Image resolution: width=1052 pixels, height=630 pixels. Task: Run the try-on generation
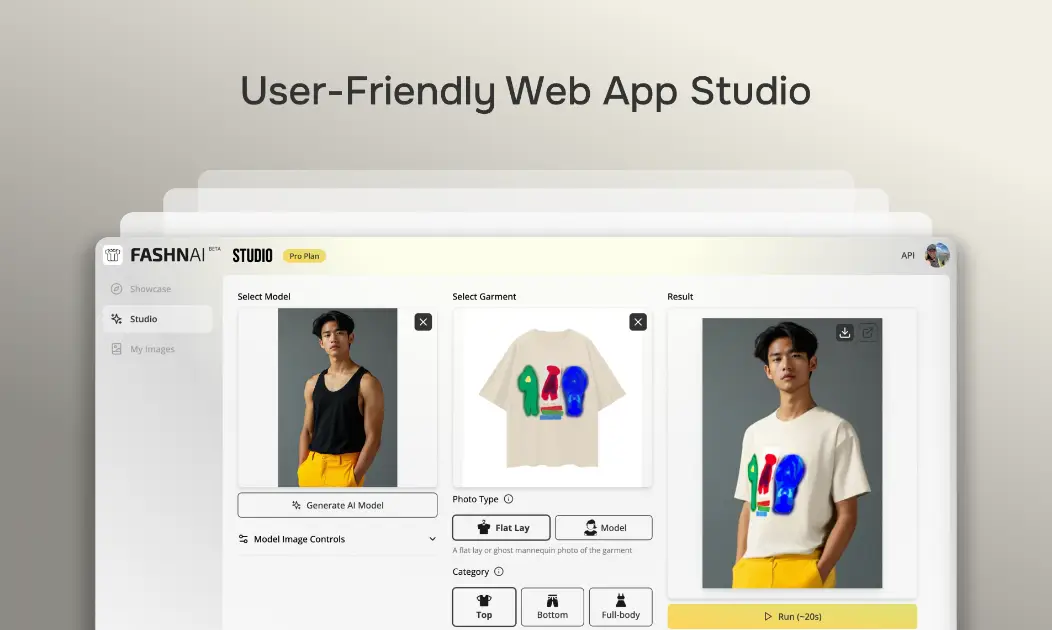(794, 616)
